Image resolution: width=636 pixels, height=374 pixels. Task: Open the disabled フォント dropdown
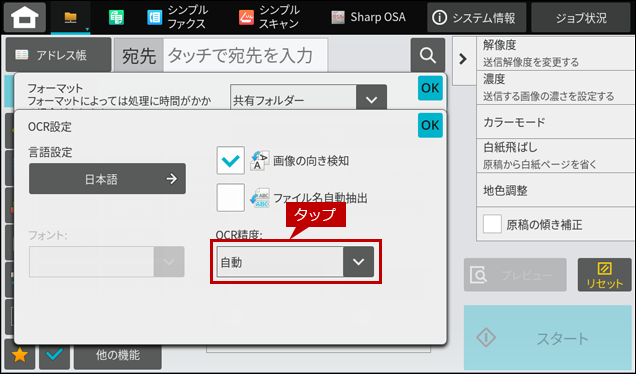click(x=107, y=262)
